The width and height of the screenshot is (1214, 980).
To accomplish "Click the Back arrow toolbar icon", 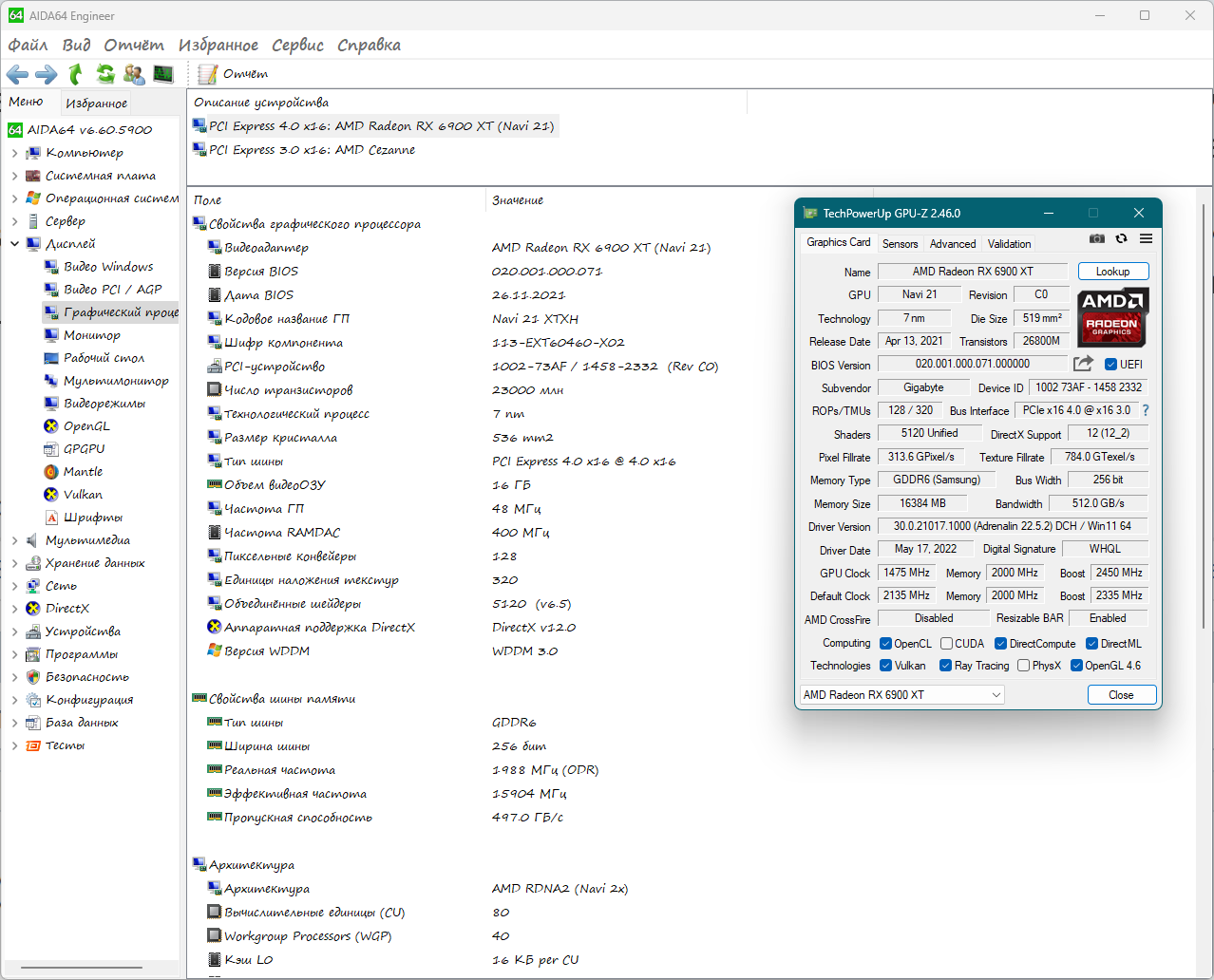I will click(x=17, y=74).
